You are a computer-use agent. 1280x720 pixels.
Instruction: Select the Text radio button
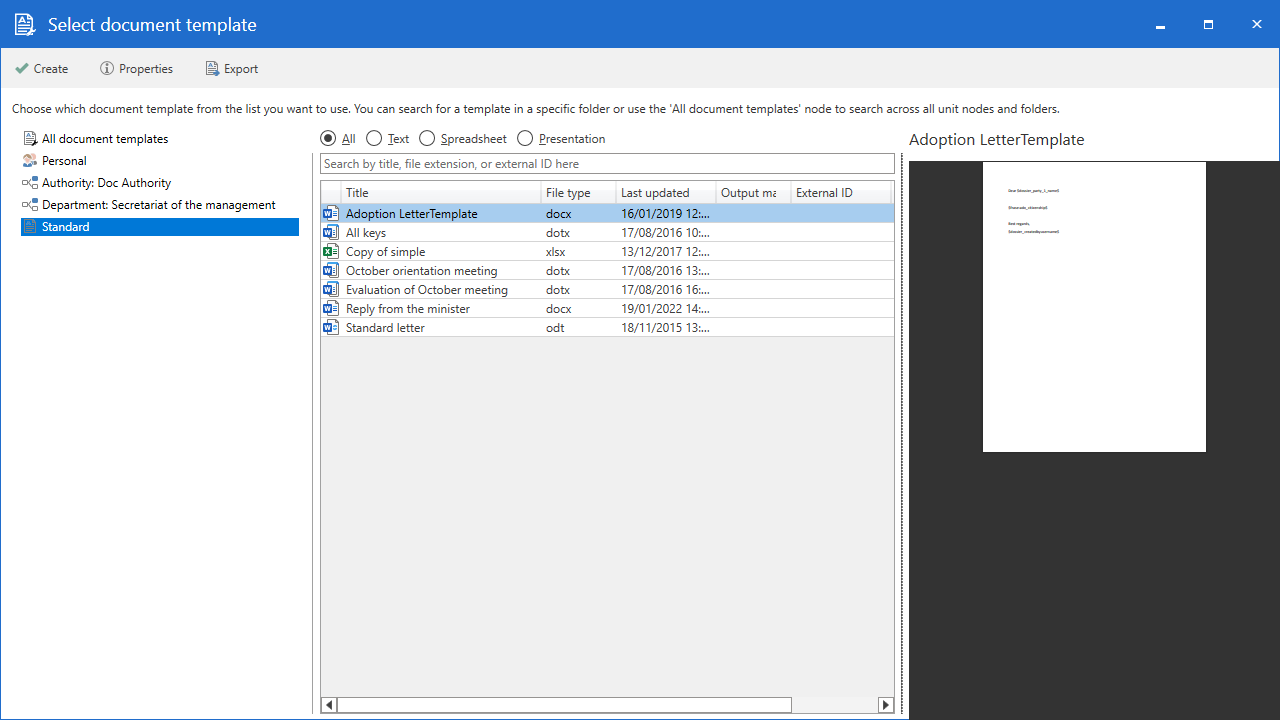374,139
